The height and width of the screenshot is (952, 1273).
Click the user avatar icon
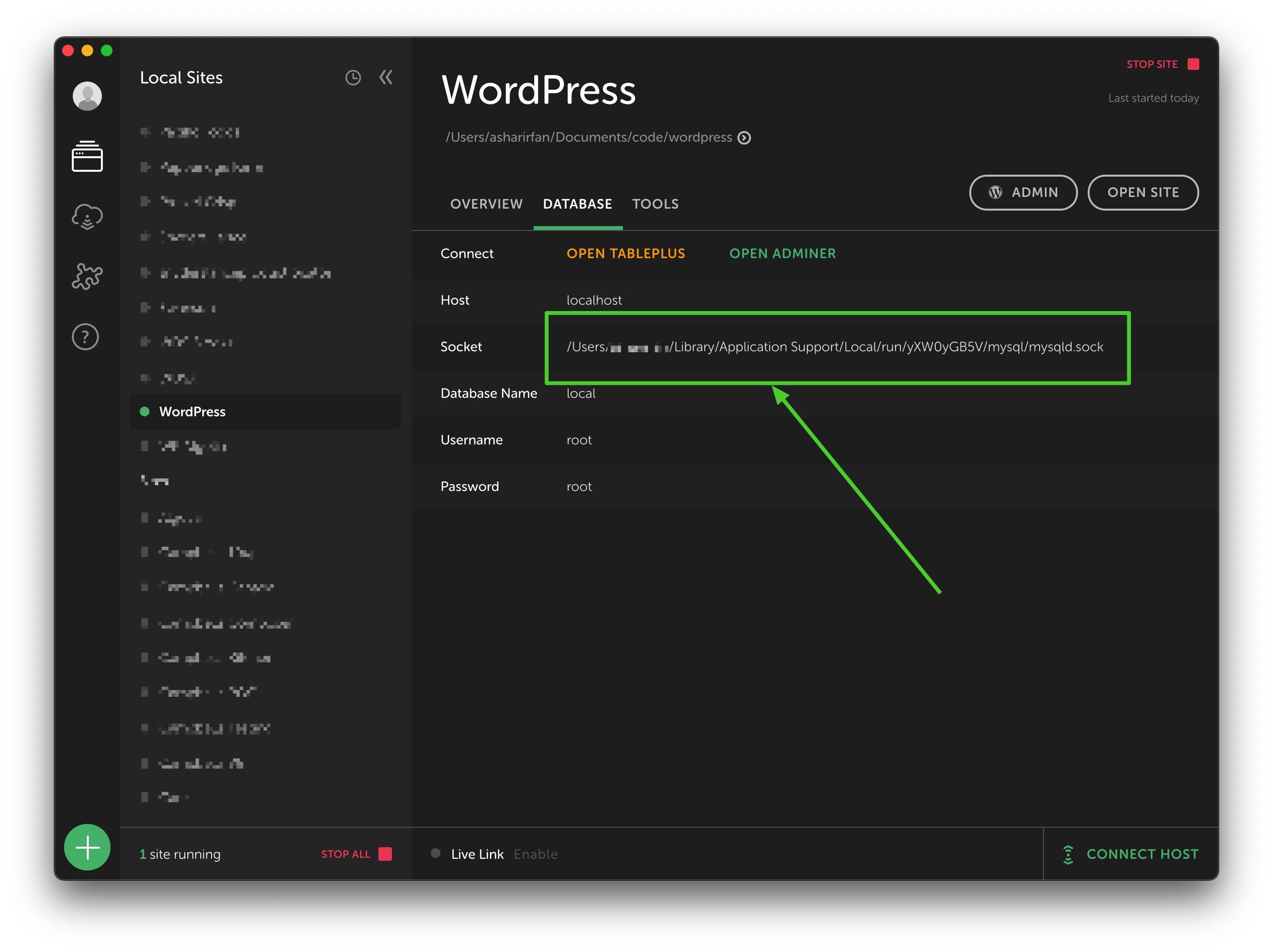pos(87,96)
